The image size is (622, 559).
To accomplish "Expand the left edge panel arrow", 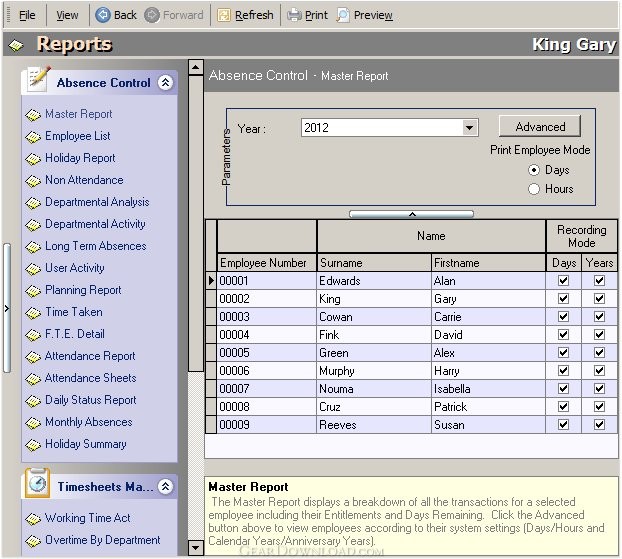I will click(6, 308).
